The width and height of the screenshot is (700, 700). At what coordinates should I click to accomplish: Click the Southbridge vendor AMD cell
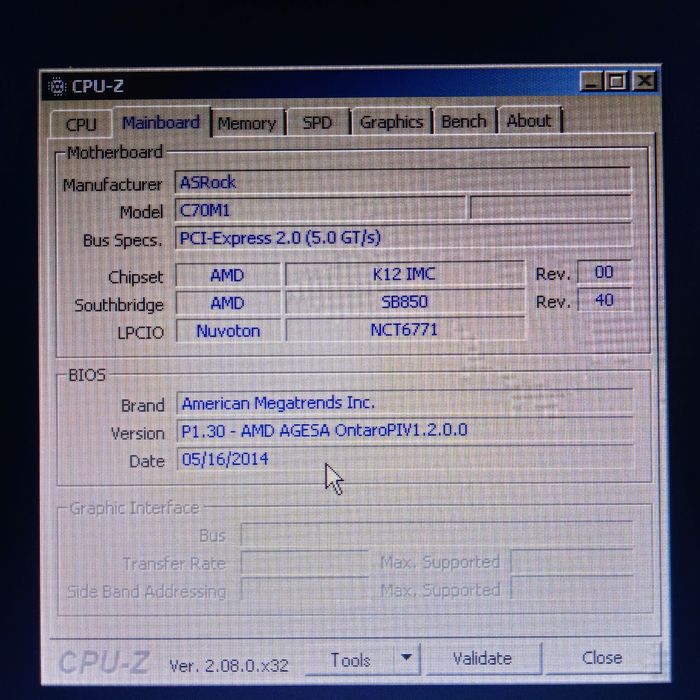pyautogui.click(x=228, y=303)
